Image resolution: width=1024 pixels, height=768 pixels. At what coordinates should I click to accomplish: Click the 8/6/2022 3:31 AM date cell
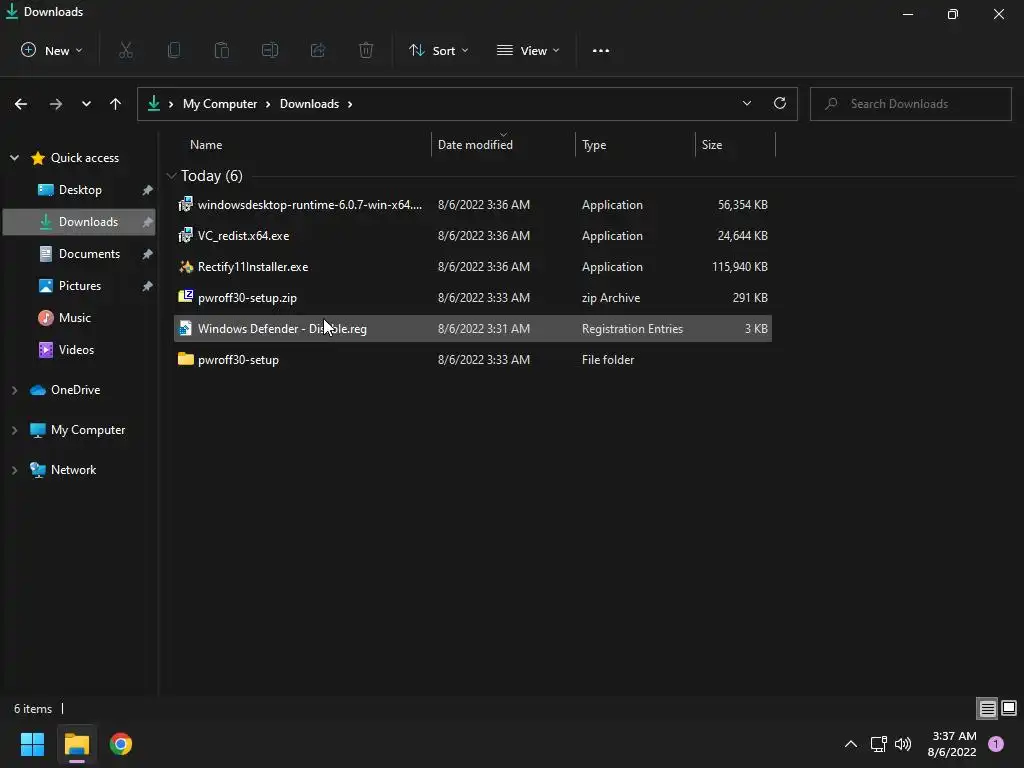pos(484,328)
